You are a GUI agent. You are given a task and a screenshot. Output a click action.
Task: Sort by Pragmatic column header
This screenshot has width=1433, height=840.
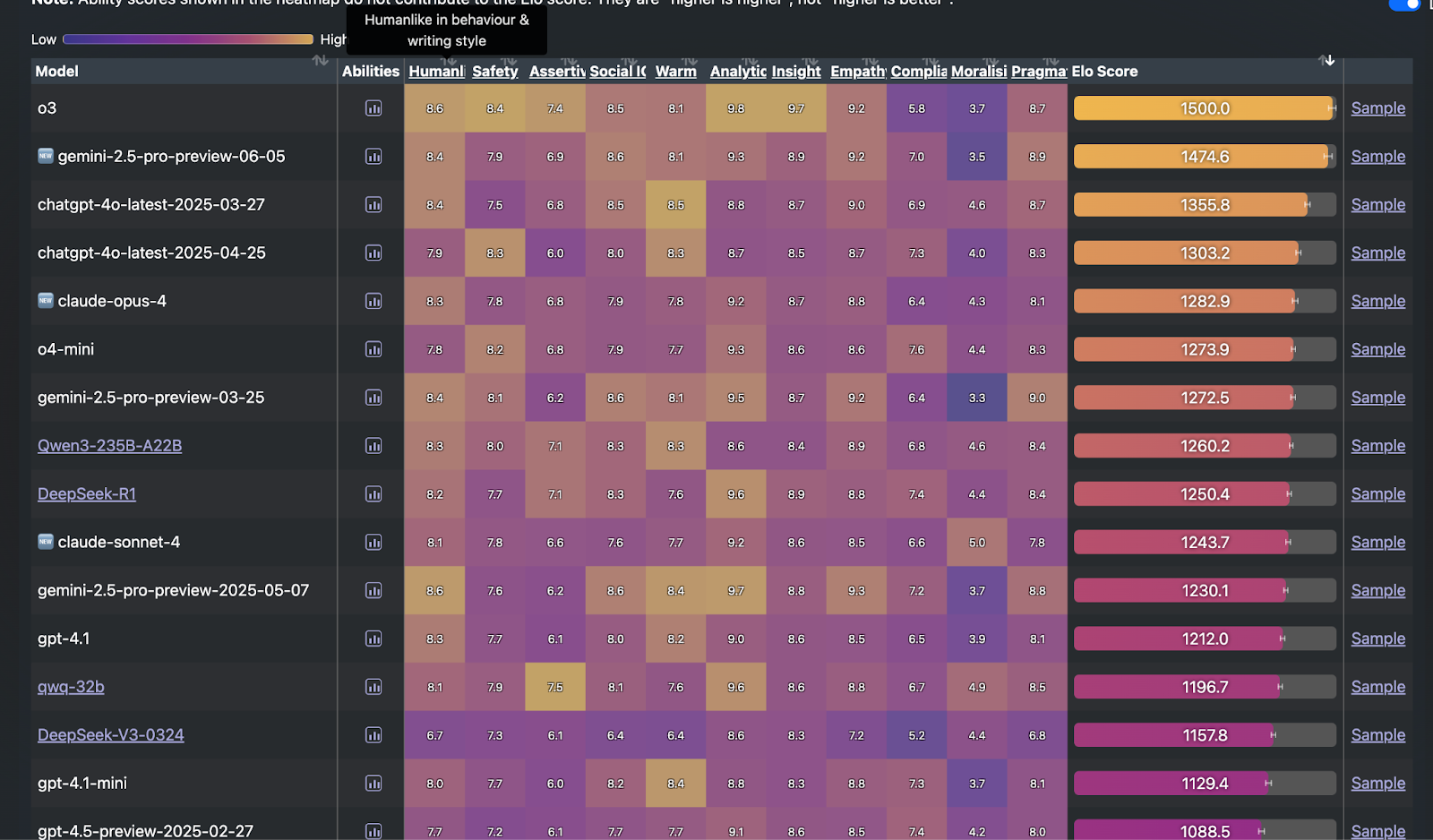point(1039,72)
